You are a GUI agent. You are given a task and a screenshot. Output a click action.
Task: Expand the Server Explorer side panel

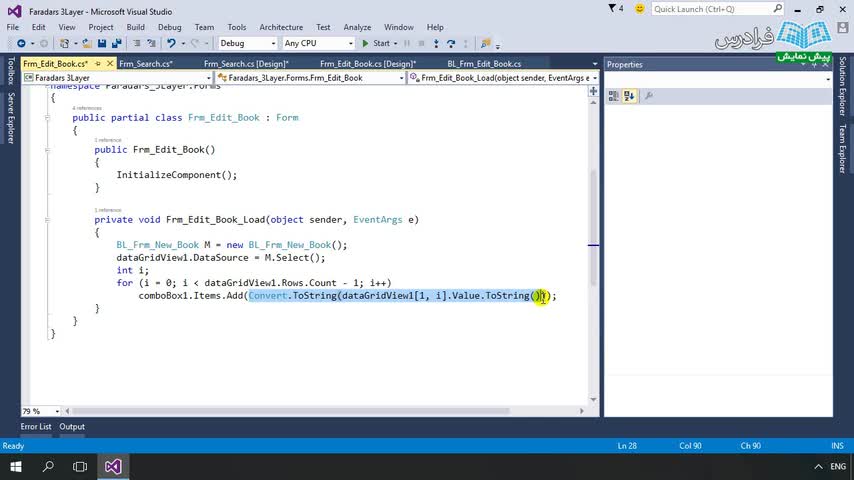(x=10, y=118)
